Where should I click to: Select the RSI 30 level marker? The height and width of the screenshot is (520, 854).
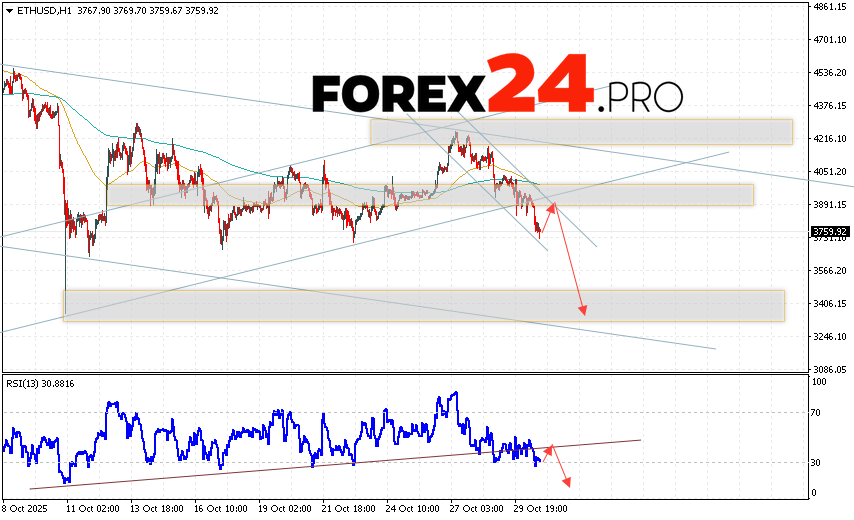click(x=816, y=462)
